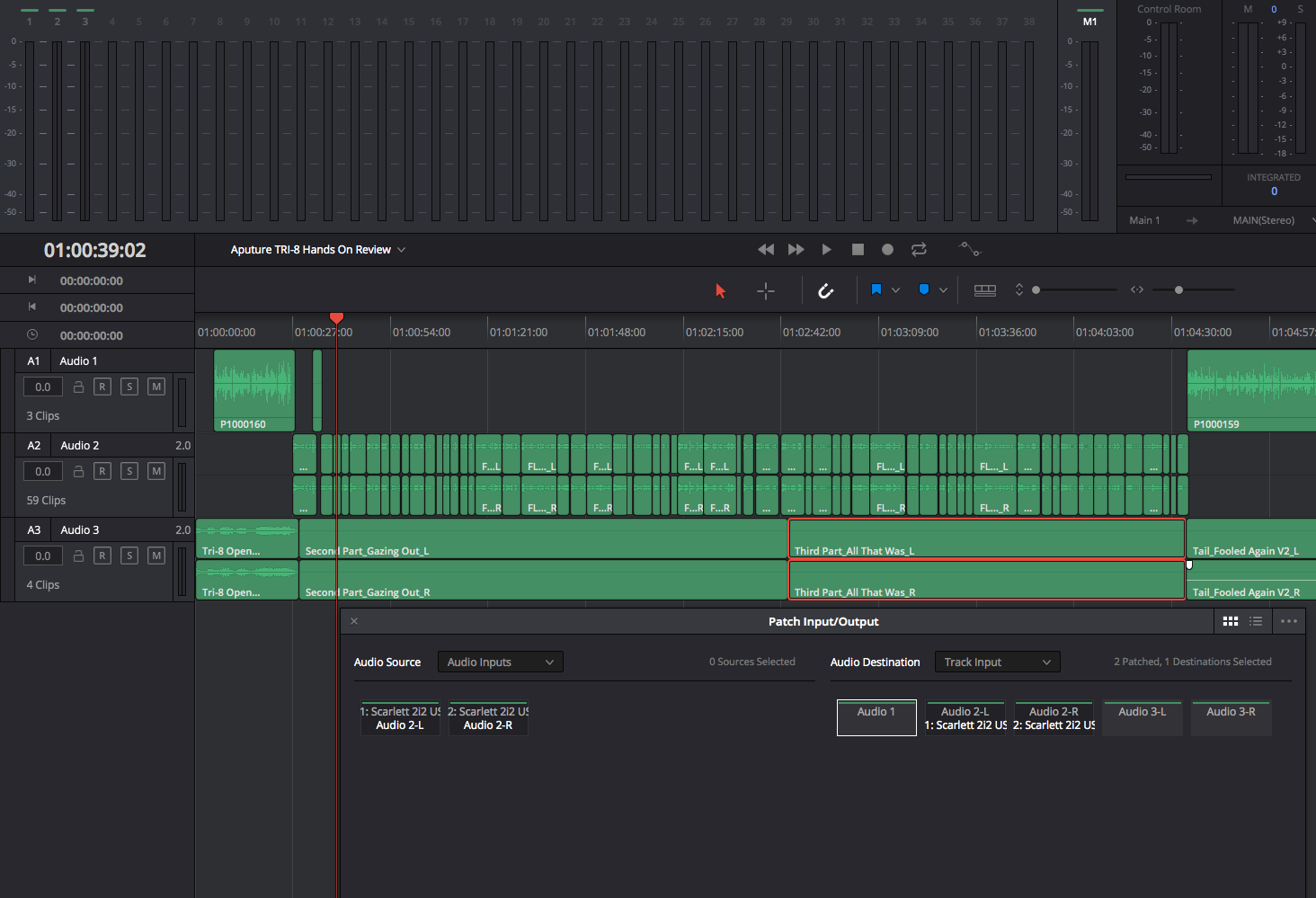Select the Audio 1 destination patch tile
The height and width of the screenshot is (898, 1316).
[876, 718]
